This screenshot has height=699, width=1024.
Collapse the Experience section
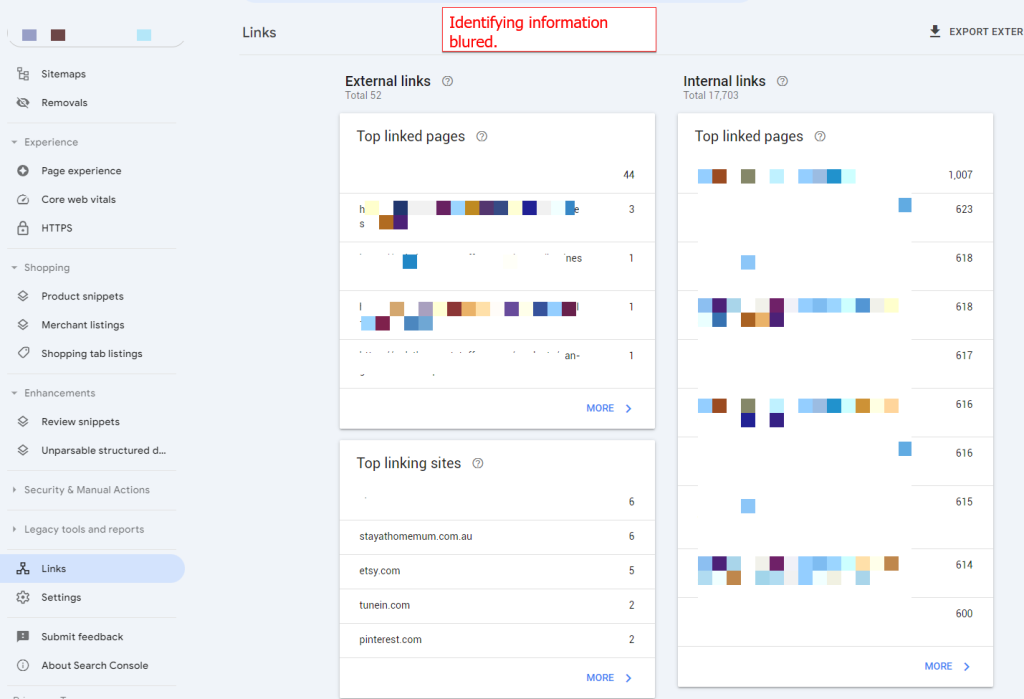[x=14, y=143]
